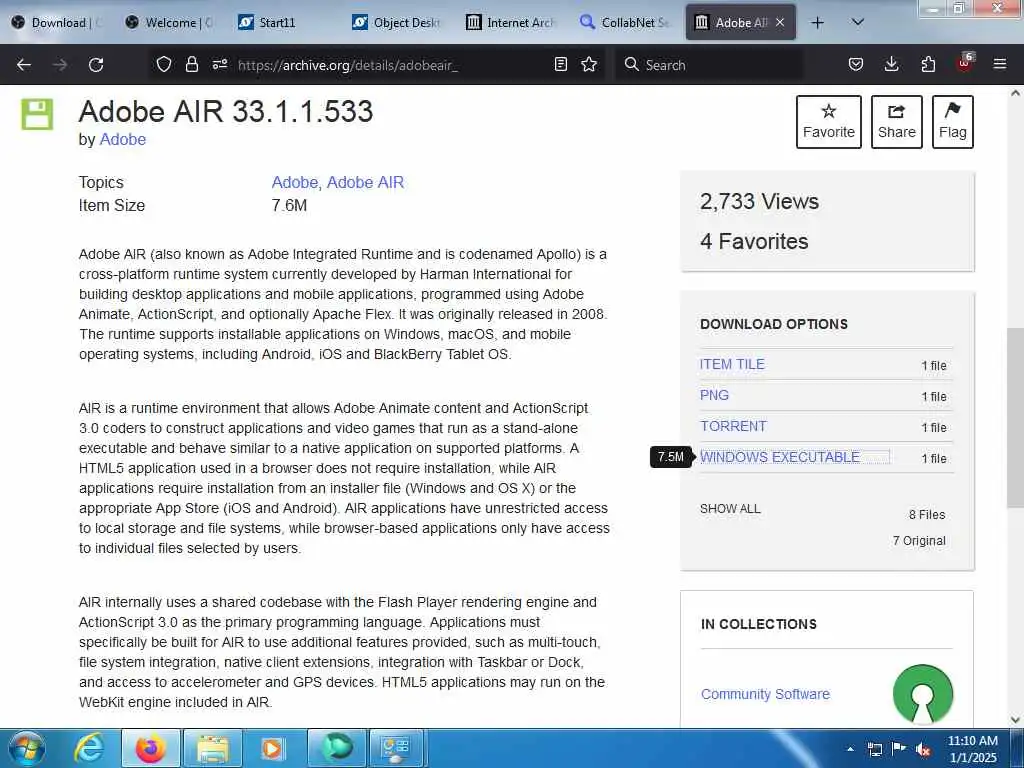Click the green floppy disk software icon
1024x768 pixels.
[x=37, y=114]
